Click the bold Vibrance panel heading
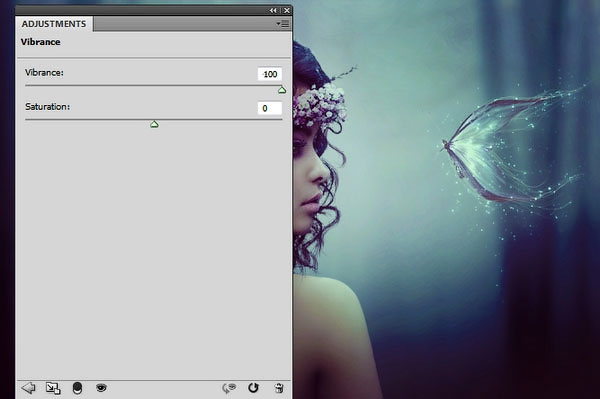Viewport: 600px width, 399px height. coord(41,42)
